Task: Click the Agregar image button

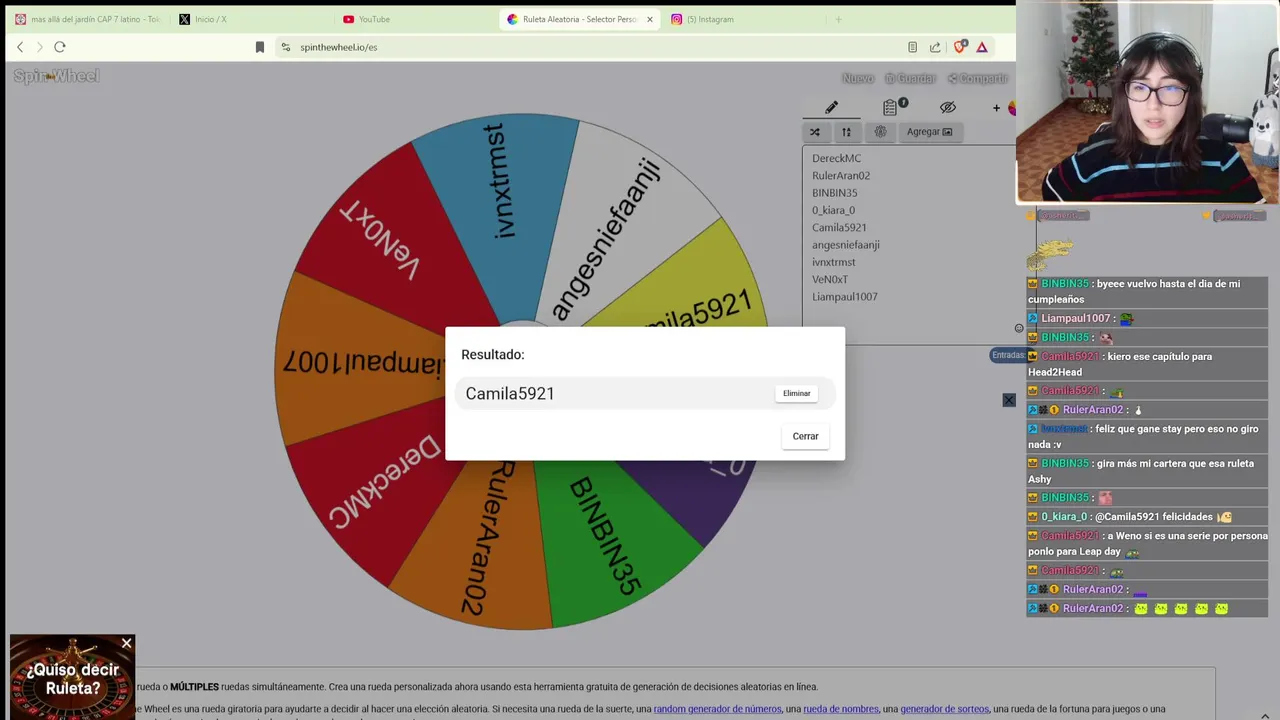Action: point(930,132)
